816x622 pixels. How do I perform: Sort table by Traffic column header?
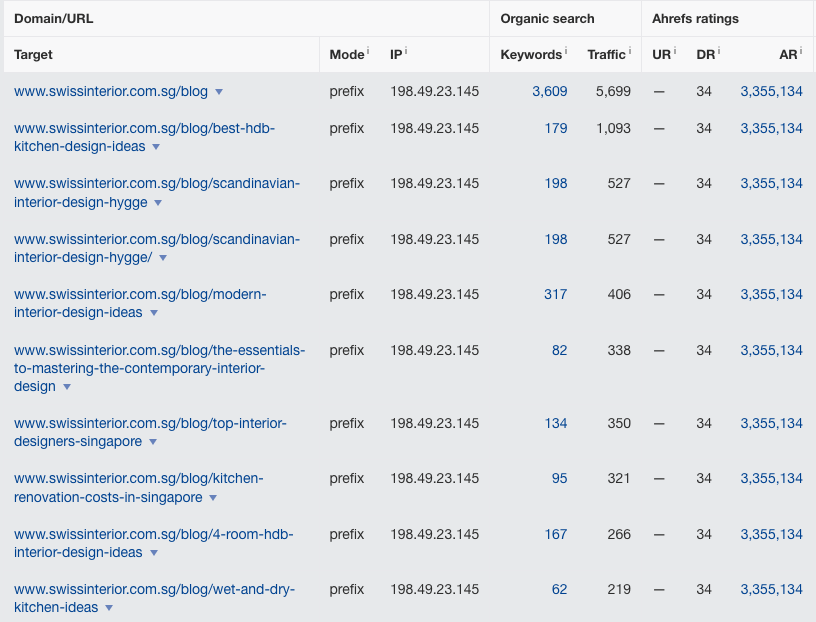pos(606,54)
